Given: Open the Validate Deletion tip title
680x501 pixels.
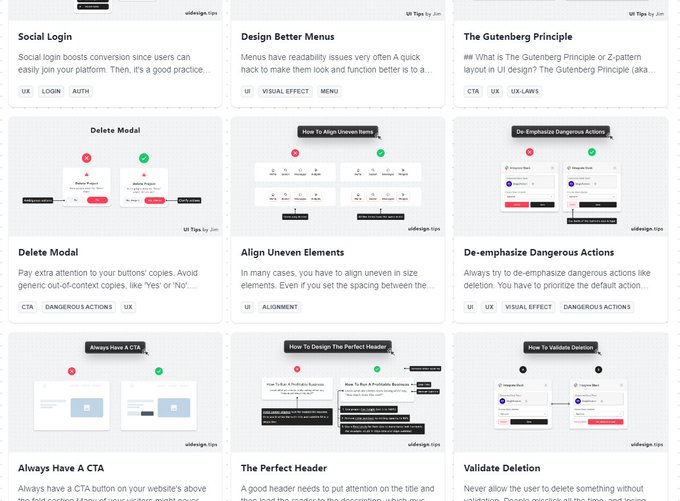Looking at the screenshot, I should click(502, 468).
